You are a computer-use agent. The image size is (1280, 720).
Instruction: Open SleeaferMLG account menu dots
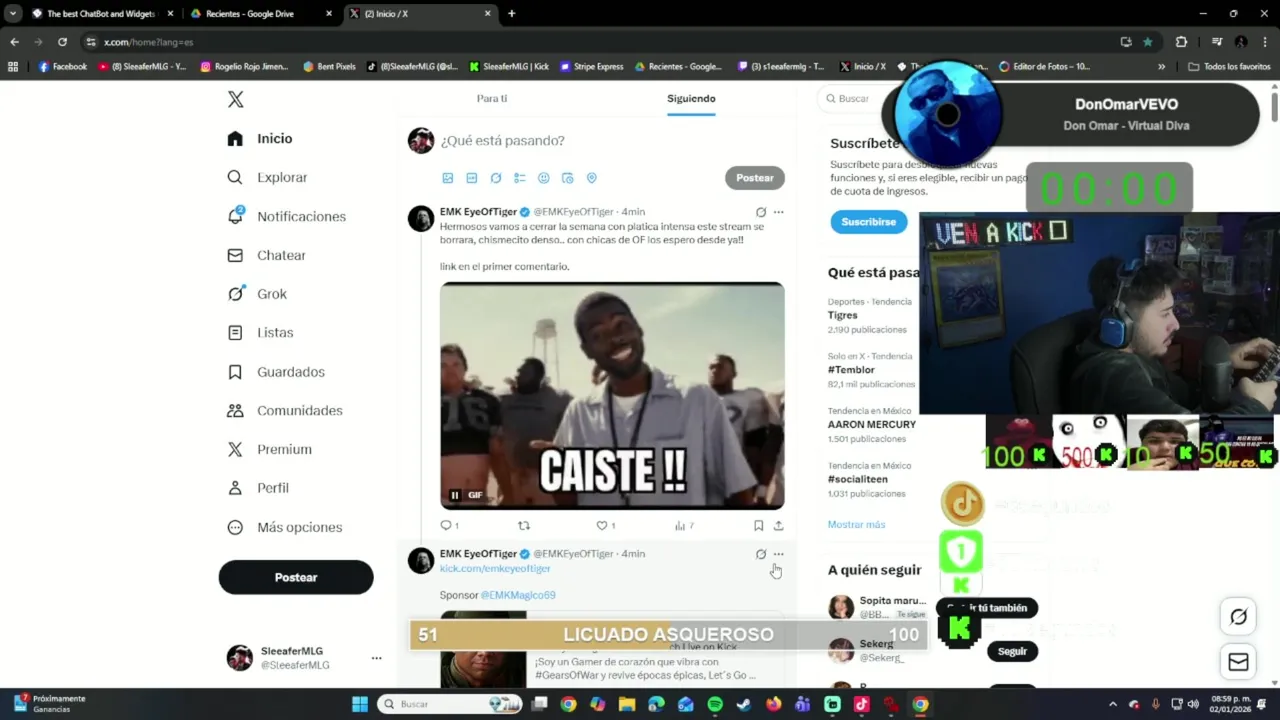click(x=376, y=658)
